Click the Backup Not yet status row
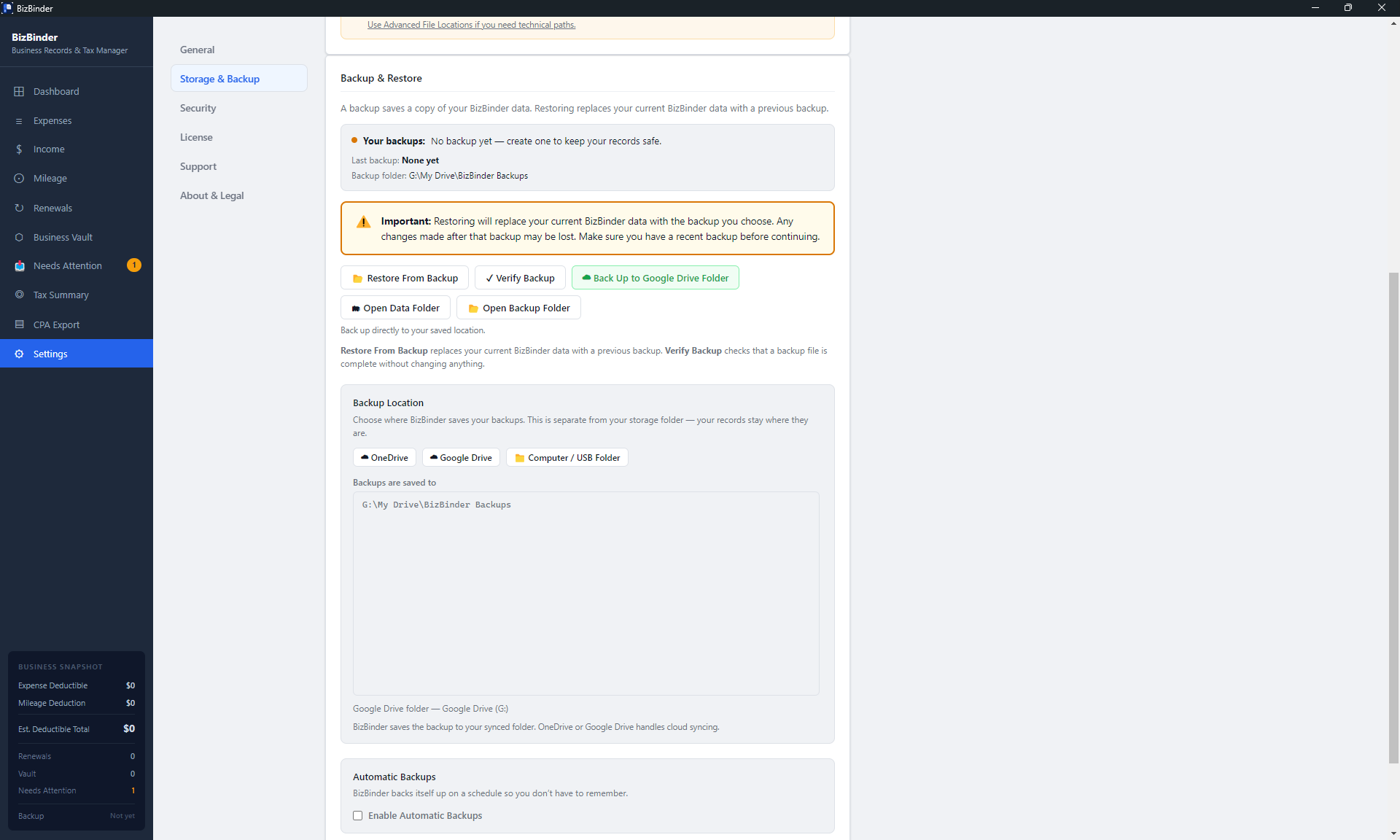This screenshot has width=1400, height=840. 77,816
